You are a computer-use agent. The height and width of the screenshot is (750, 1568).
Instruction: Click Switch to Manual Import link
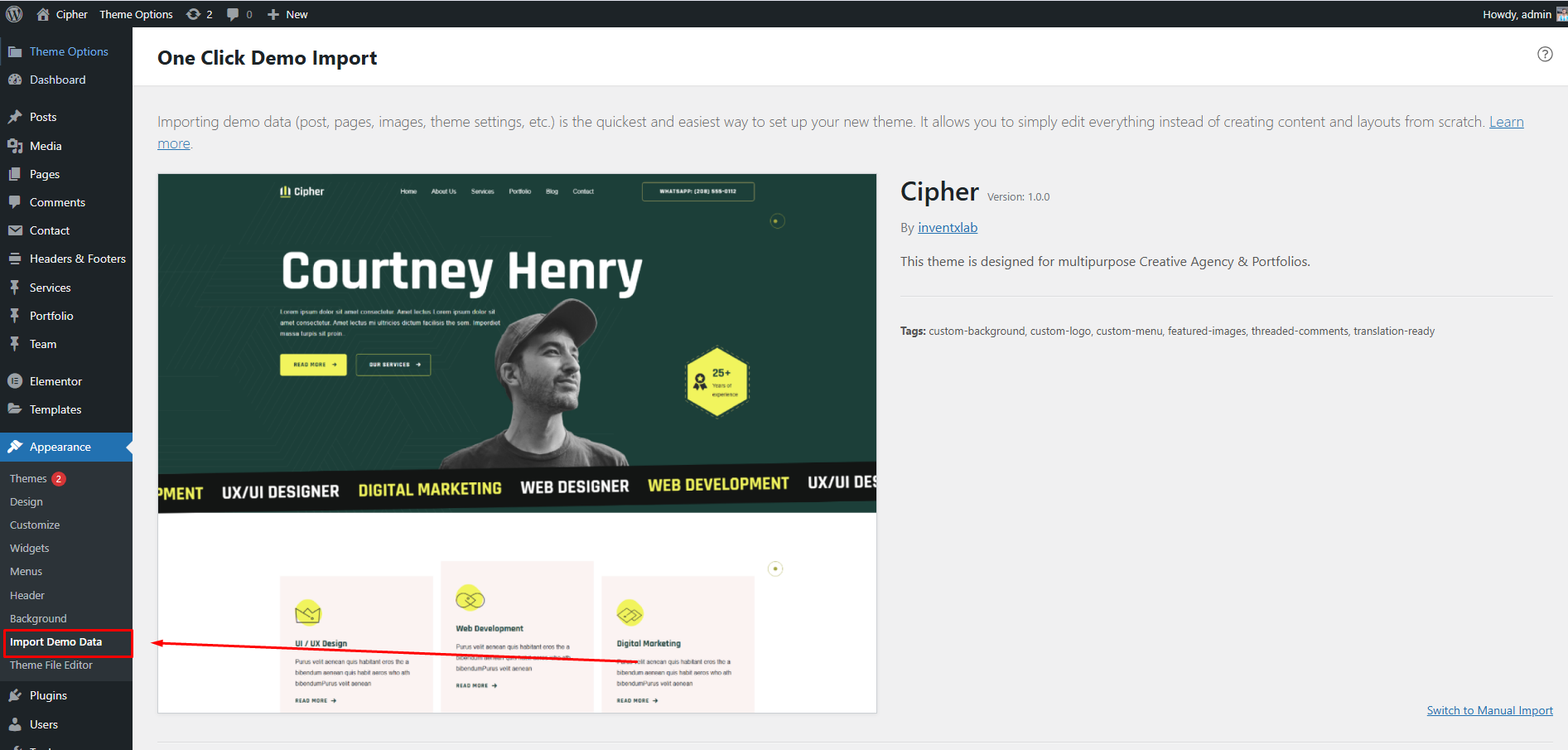tap(1489, 710)
